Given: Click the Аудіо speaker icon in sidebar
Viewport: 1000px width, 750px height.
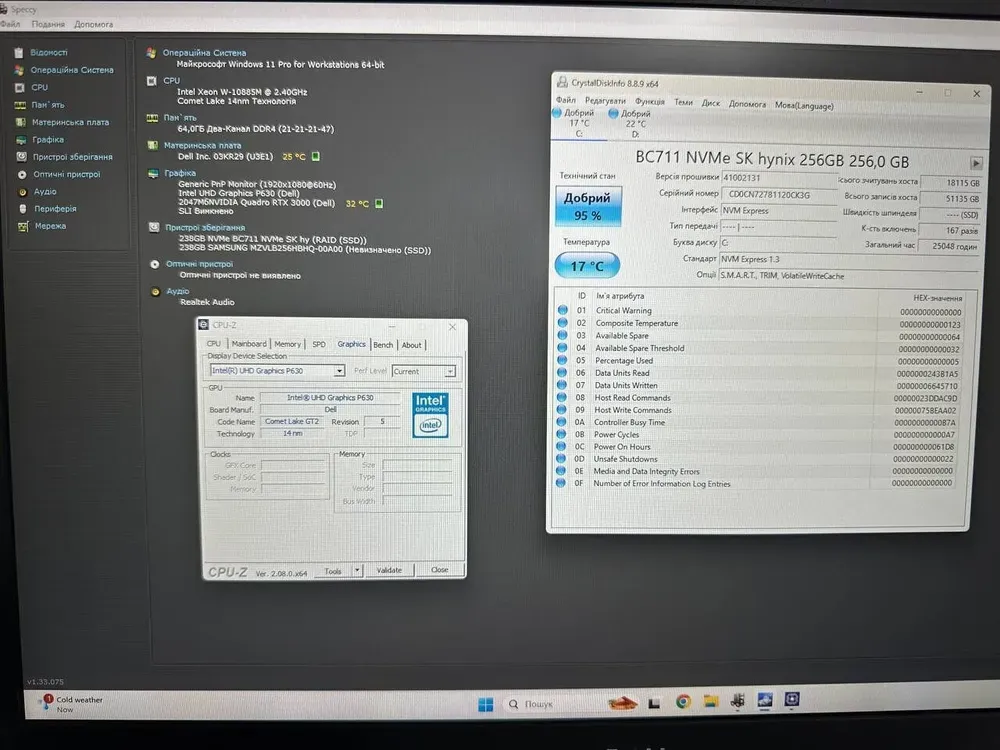Looking at the screenshot, I should (x=21, y=191).
